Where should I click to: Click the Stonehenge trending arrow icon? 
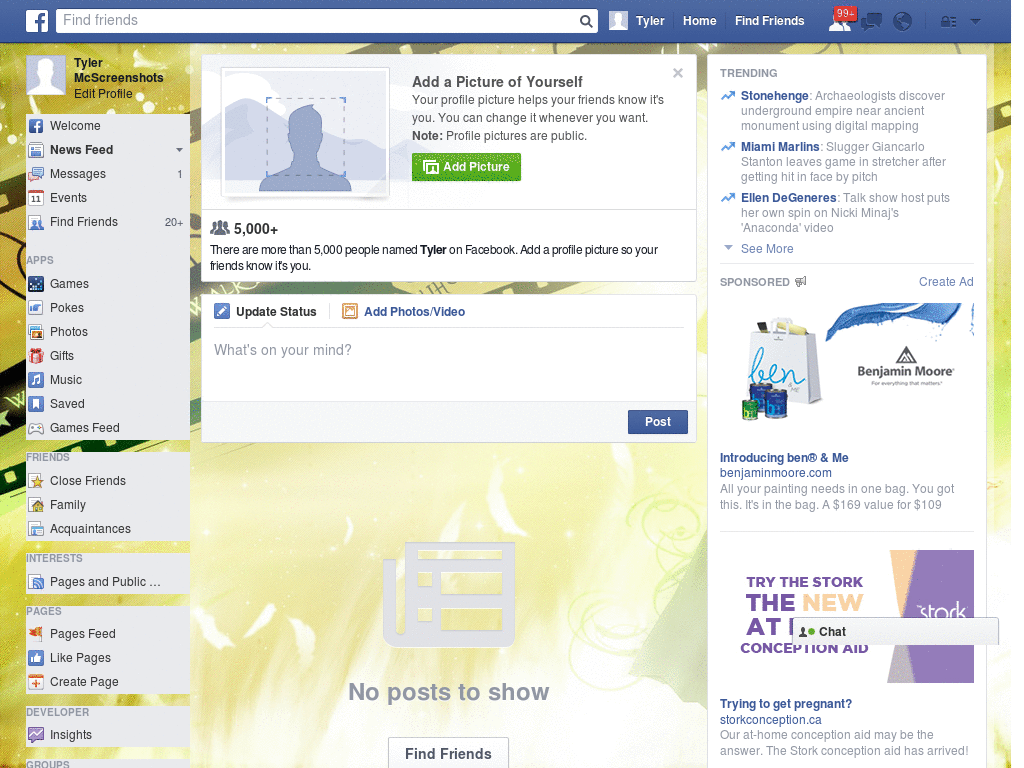point(728,96)
